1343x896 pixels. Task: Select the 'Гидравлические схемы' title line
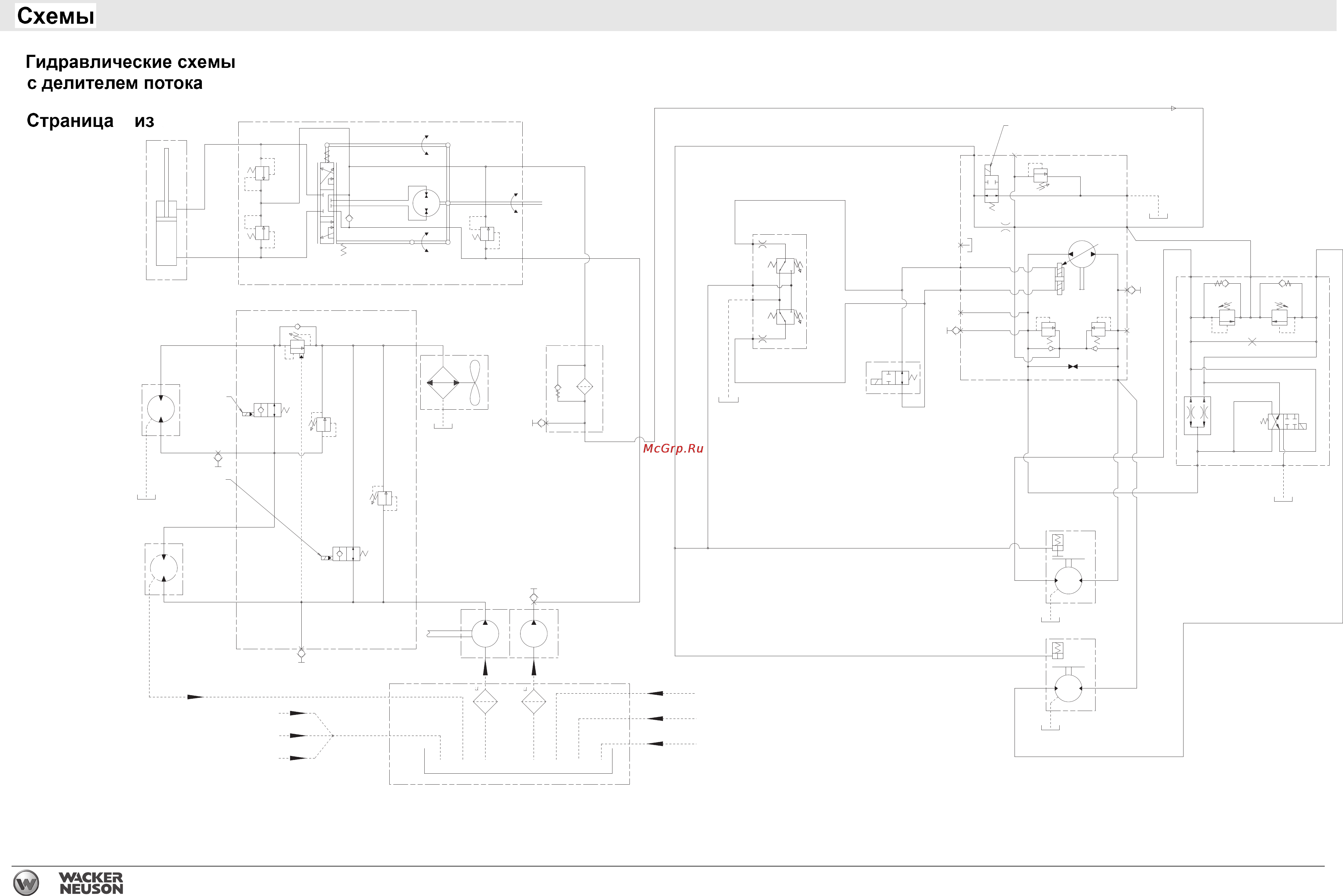(x=130, y=62)
